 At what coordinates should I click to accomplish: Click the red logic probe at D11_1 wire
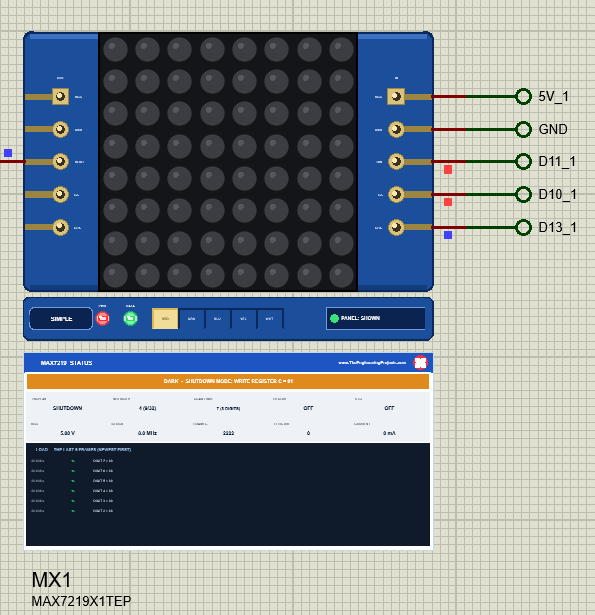[448, 169]
